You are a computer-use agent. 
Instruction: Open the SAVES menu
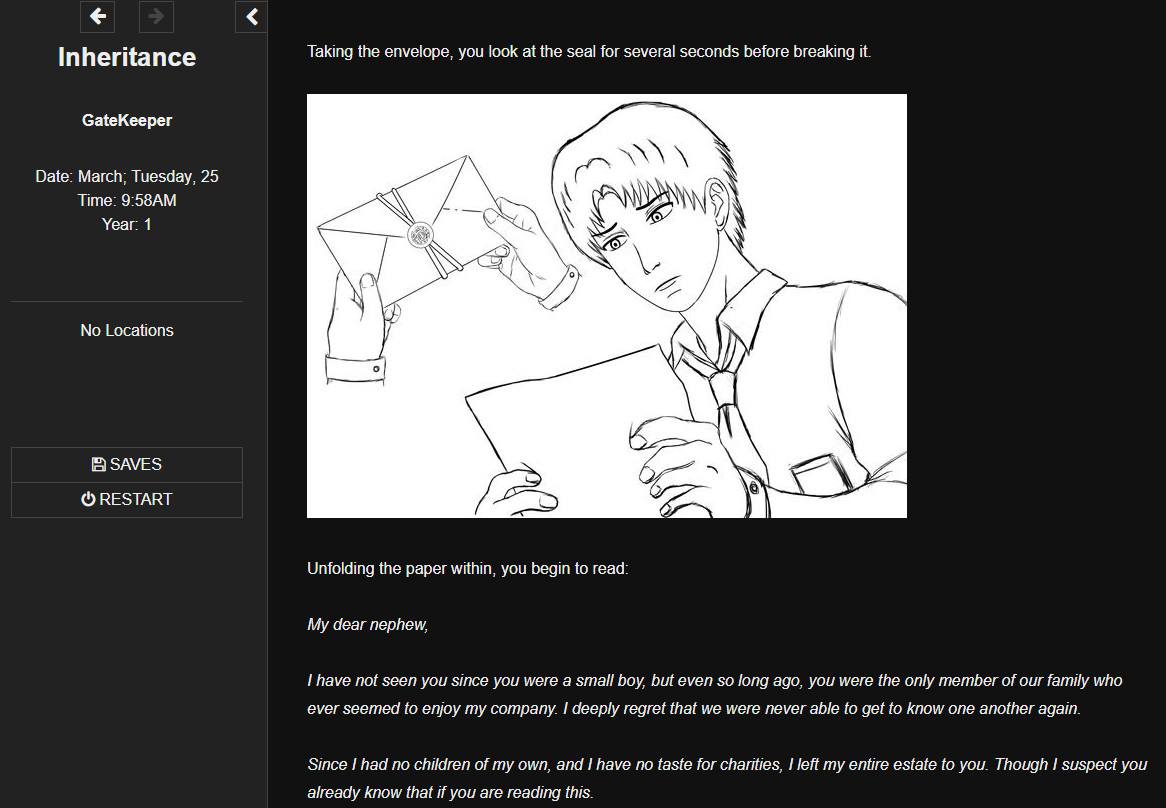[x=127, y=464]
